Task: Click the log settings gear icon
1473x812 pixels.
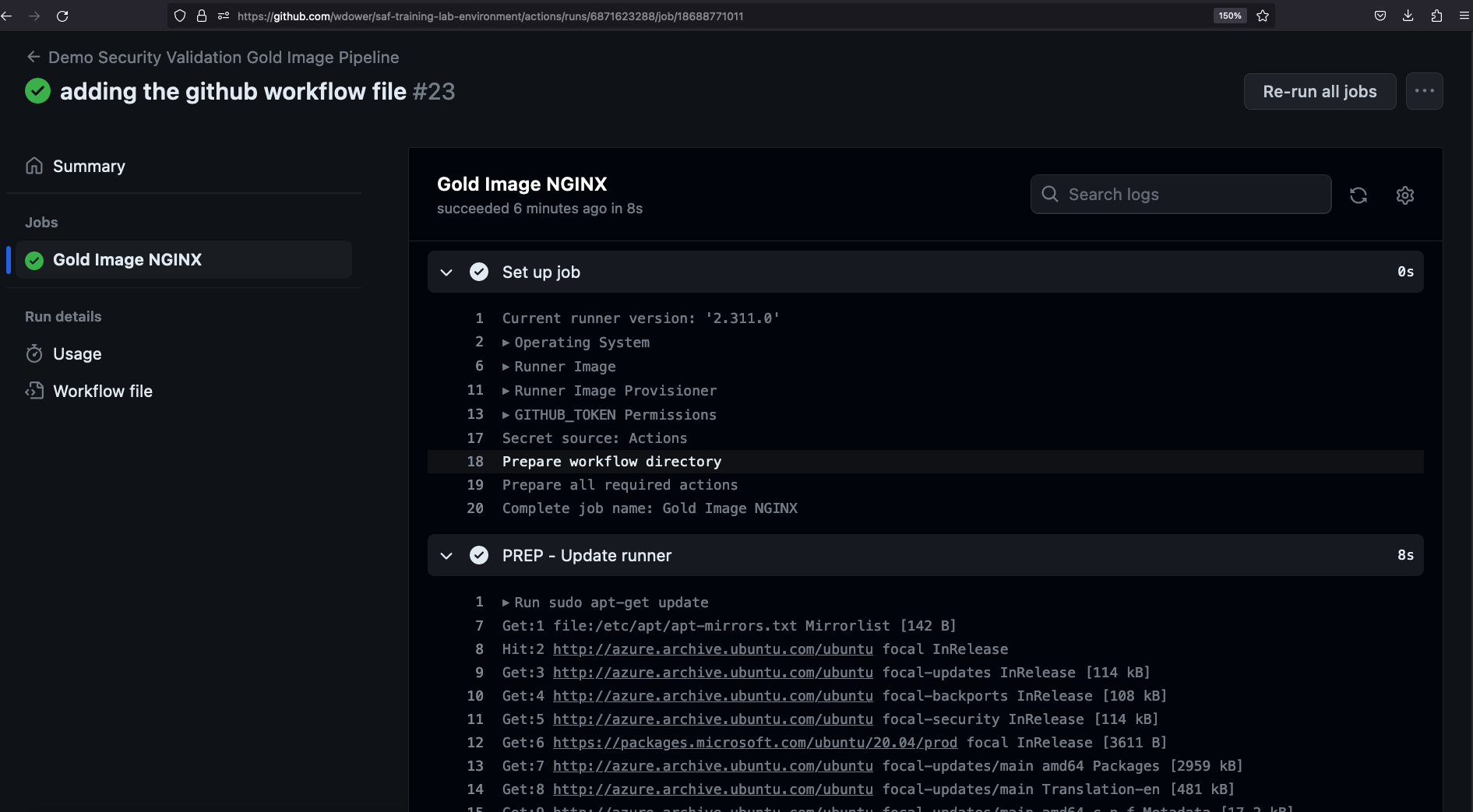Action: click(1404, 195)
